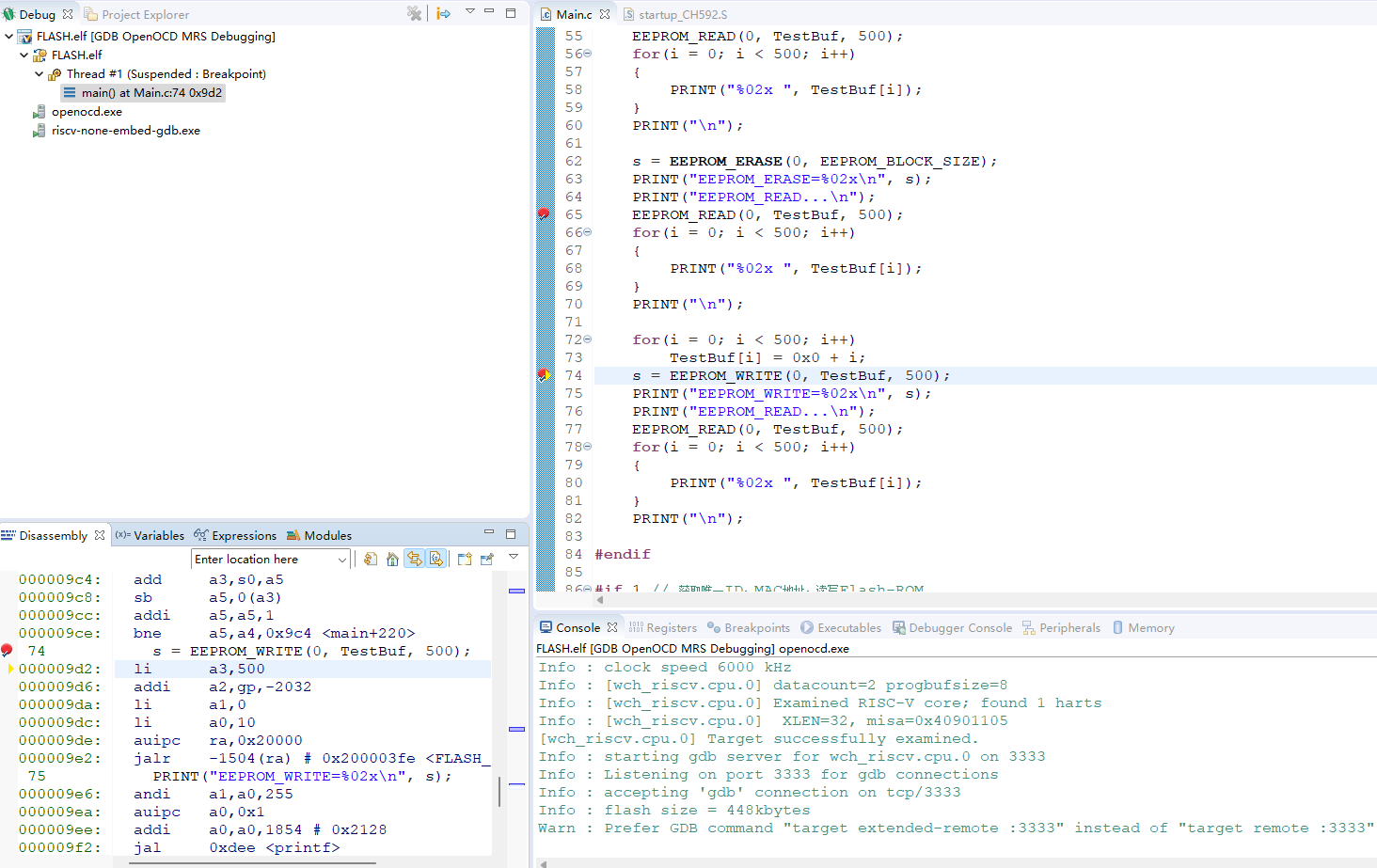Toggle breakpoint on editor line 65
1377x868 pixels.
[544, 214]
